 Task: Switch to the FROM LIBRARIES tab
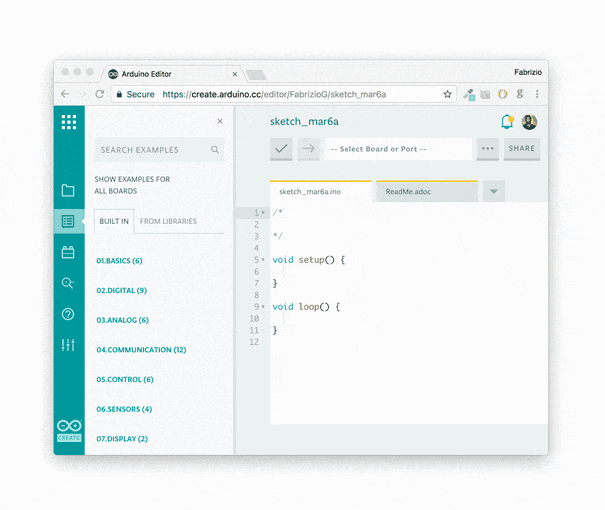pyautogui.click(x=168, y=221)
